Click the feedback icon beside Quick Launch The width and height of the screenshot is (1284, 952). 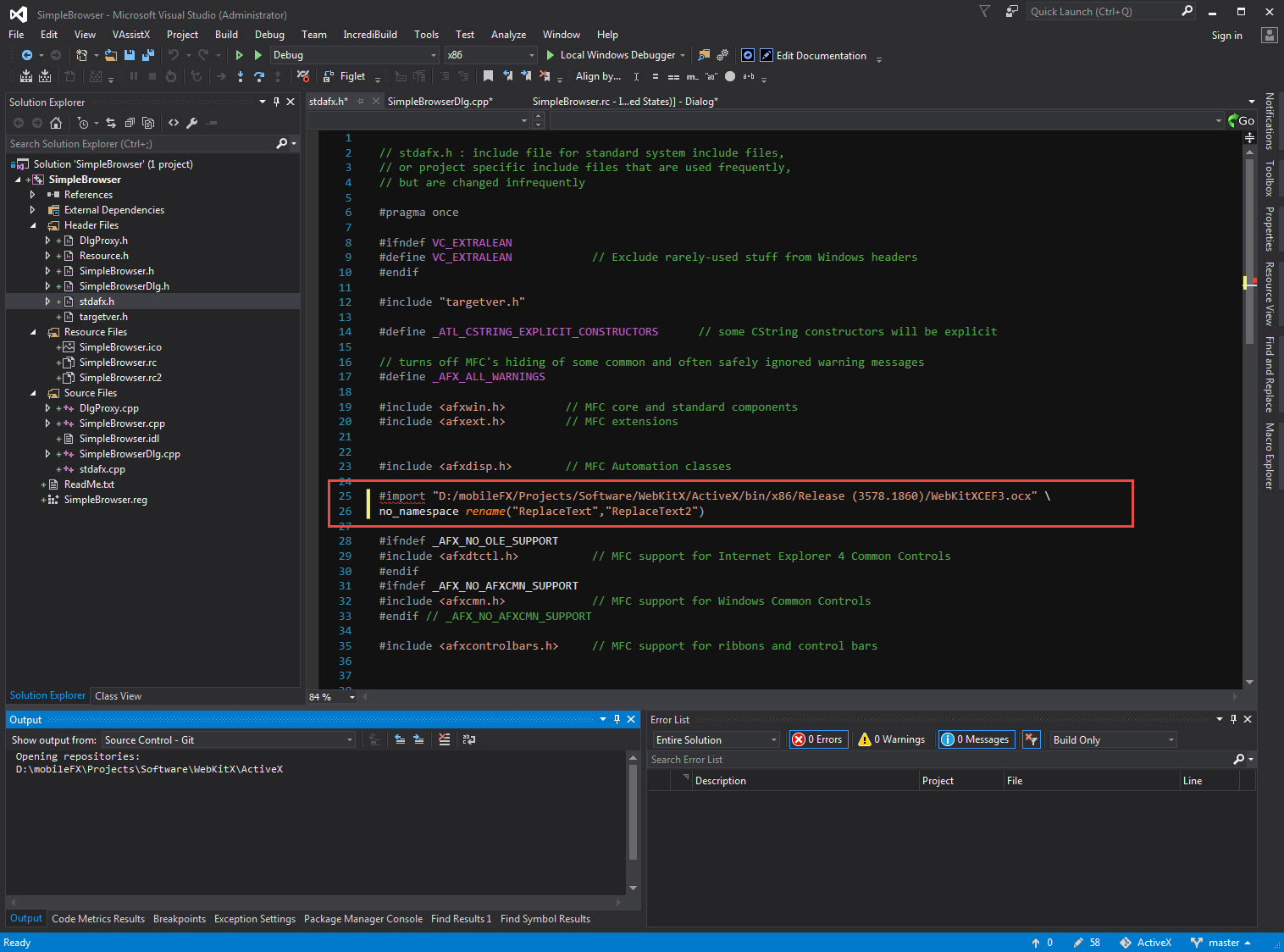pyautogui.click(x=1011, y=11)
